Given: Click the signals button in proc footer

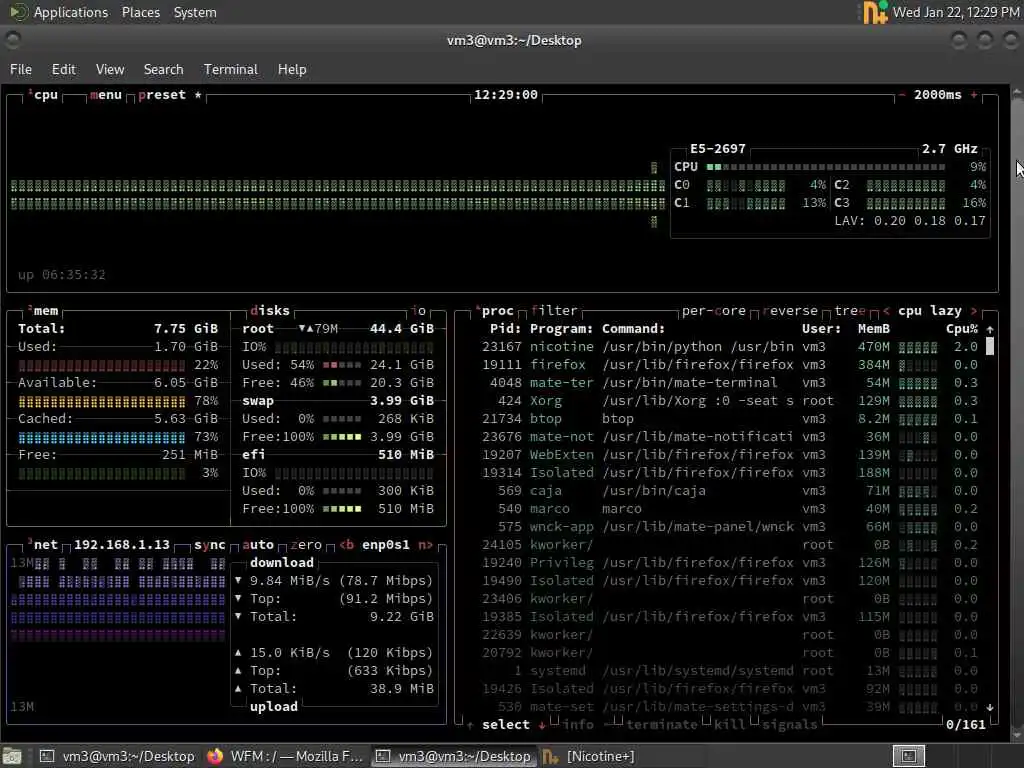Looking at the screenshot, I should click(790, 724).
